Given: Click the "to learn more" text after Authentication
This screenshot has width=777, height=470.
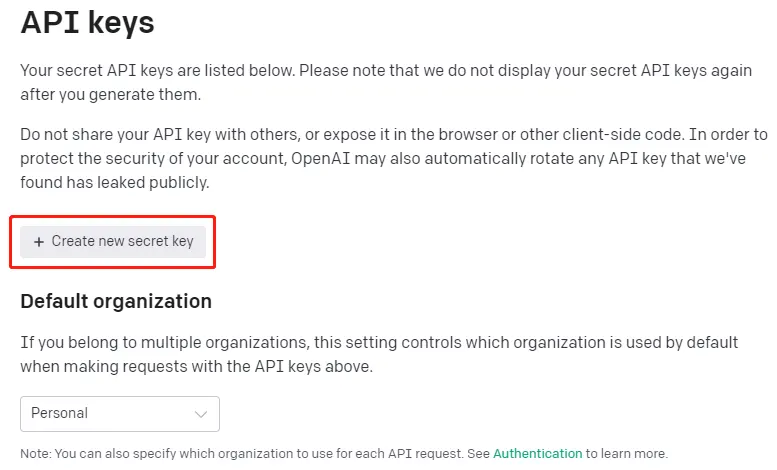Looking at the screenshot, I should tap(626, 453).
